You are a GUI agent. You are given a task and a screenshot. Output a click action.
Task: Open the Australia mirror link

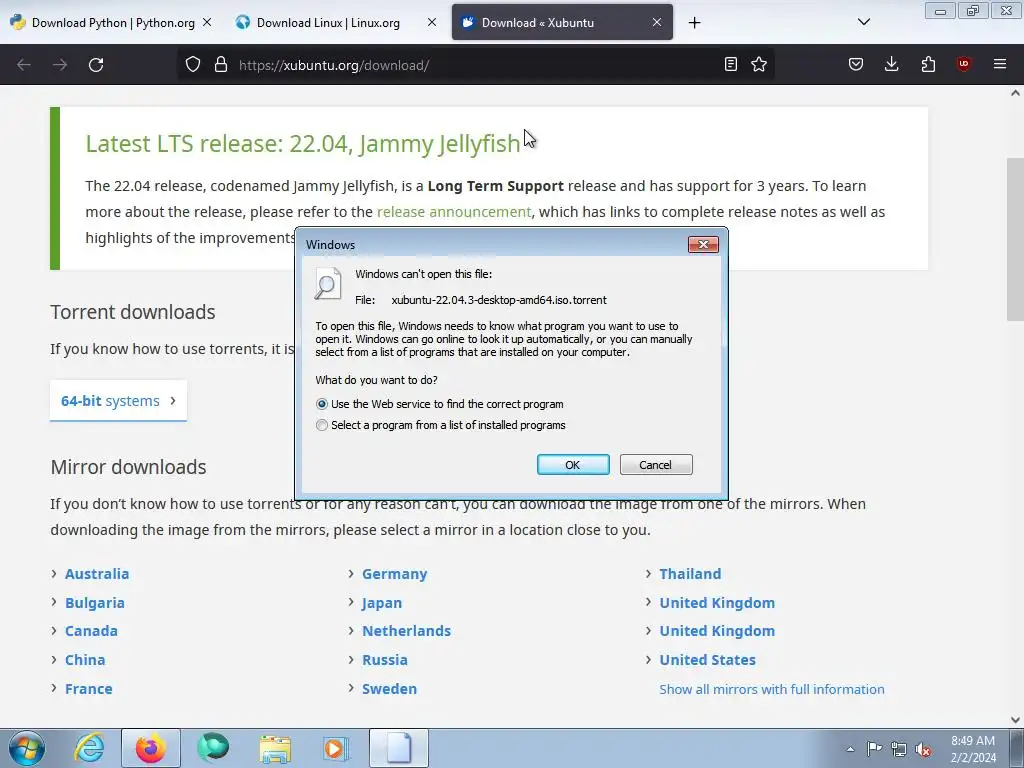(97, 574)
